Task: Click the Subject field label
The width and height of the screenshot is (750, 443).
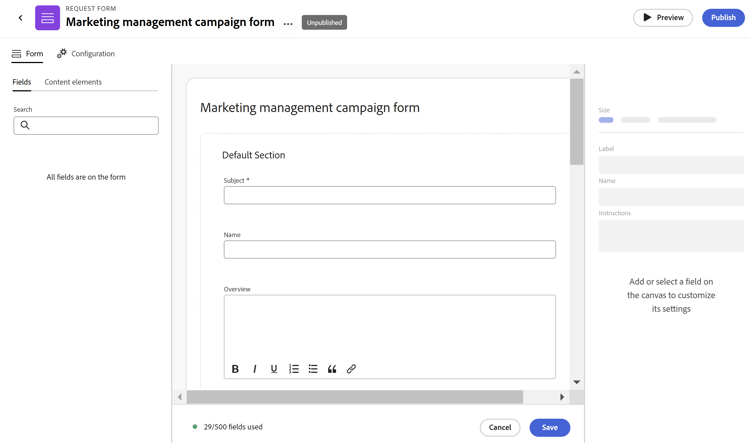Action: tap(236, 180)
